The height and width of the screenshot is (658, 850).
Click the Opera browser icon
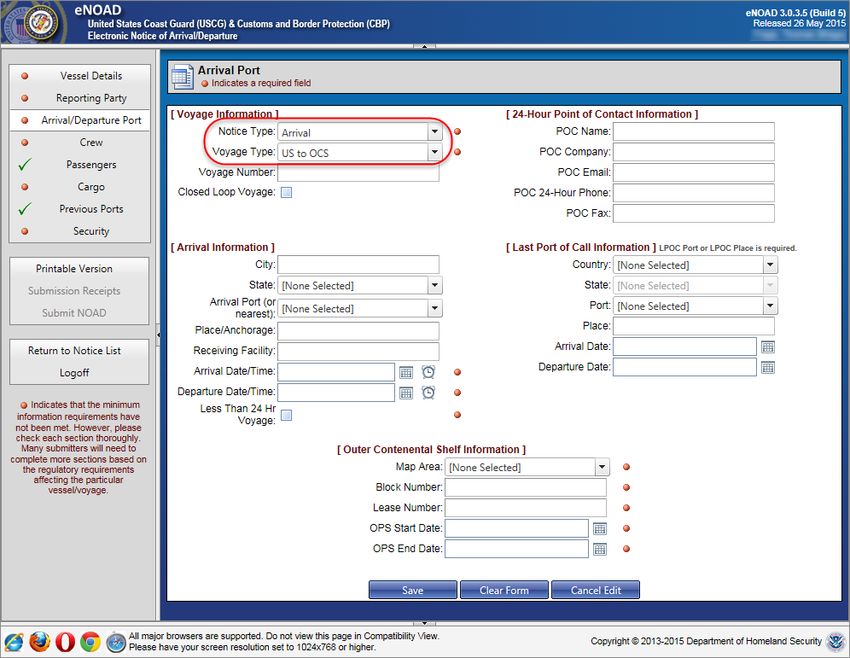coord(65,642)
